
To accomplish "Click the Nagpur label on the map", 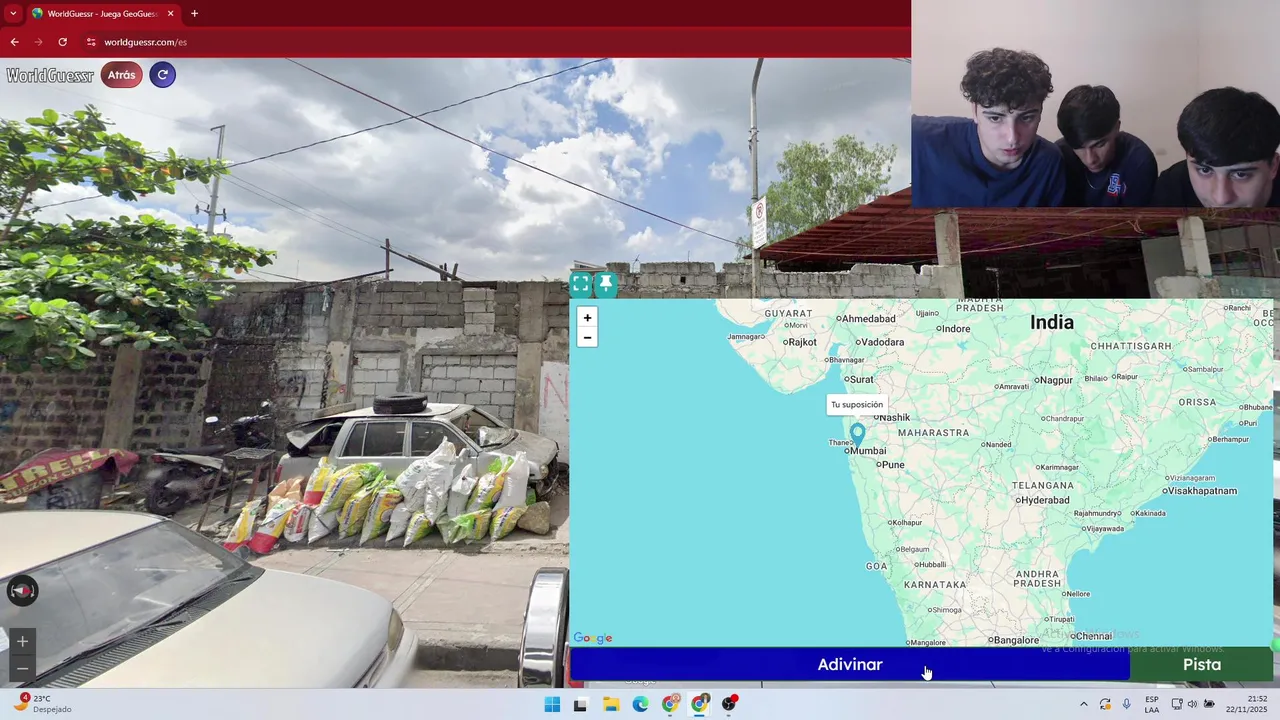I will pos(1055,380).
